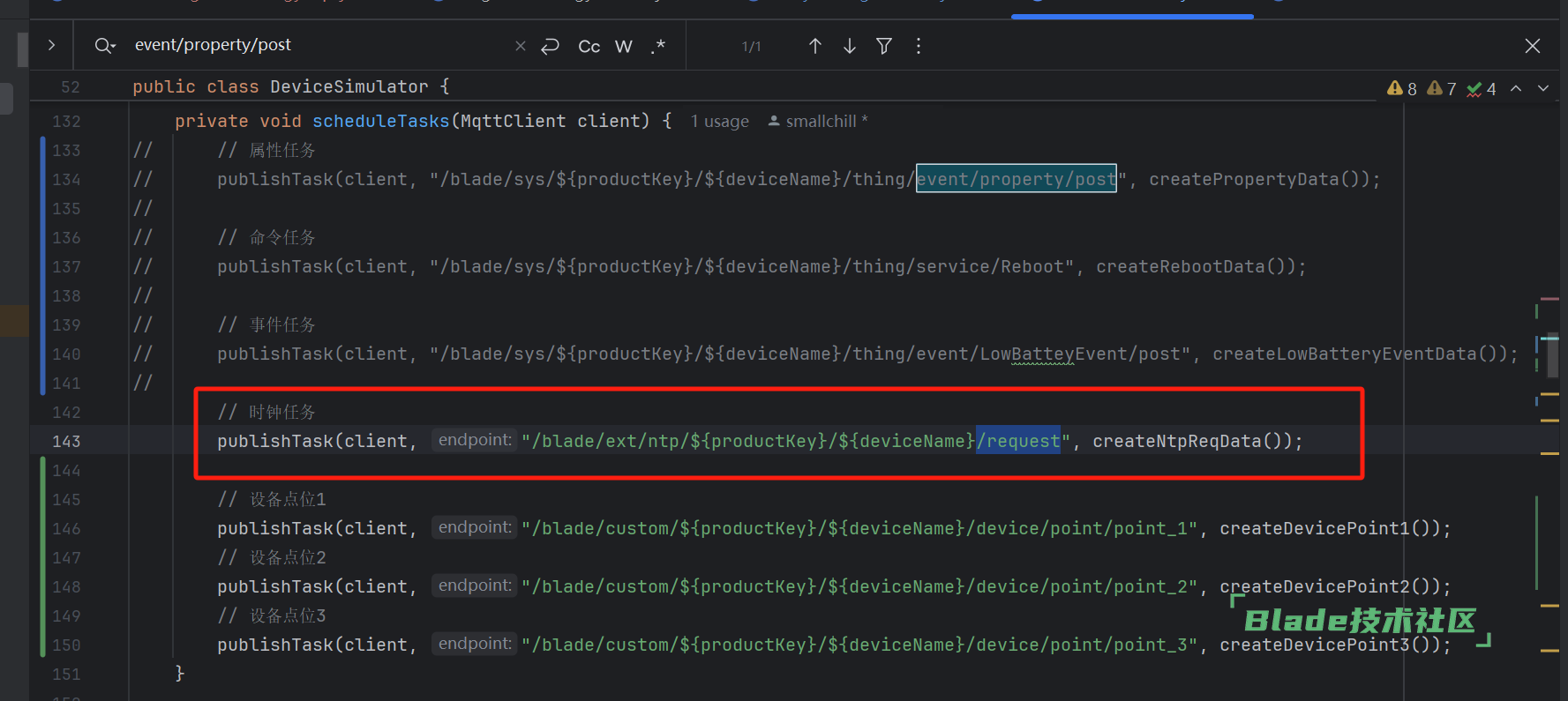This screenshot has width=1568, height=701.
Task: Clear the search text with the x icon
Action: 521,46
